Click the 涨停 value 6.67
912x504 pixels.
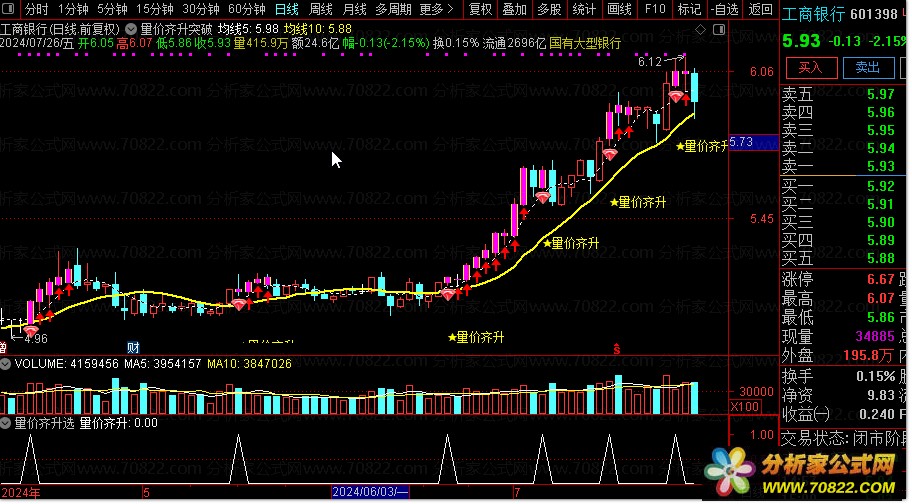pos(881,280)
